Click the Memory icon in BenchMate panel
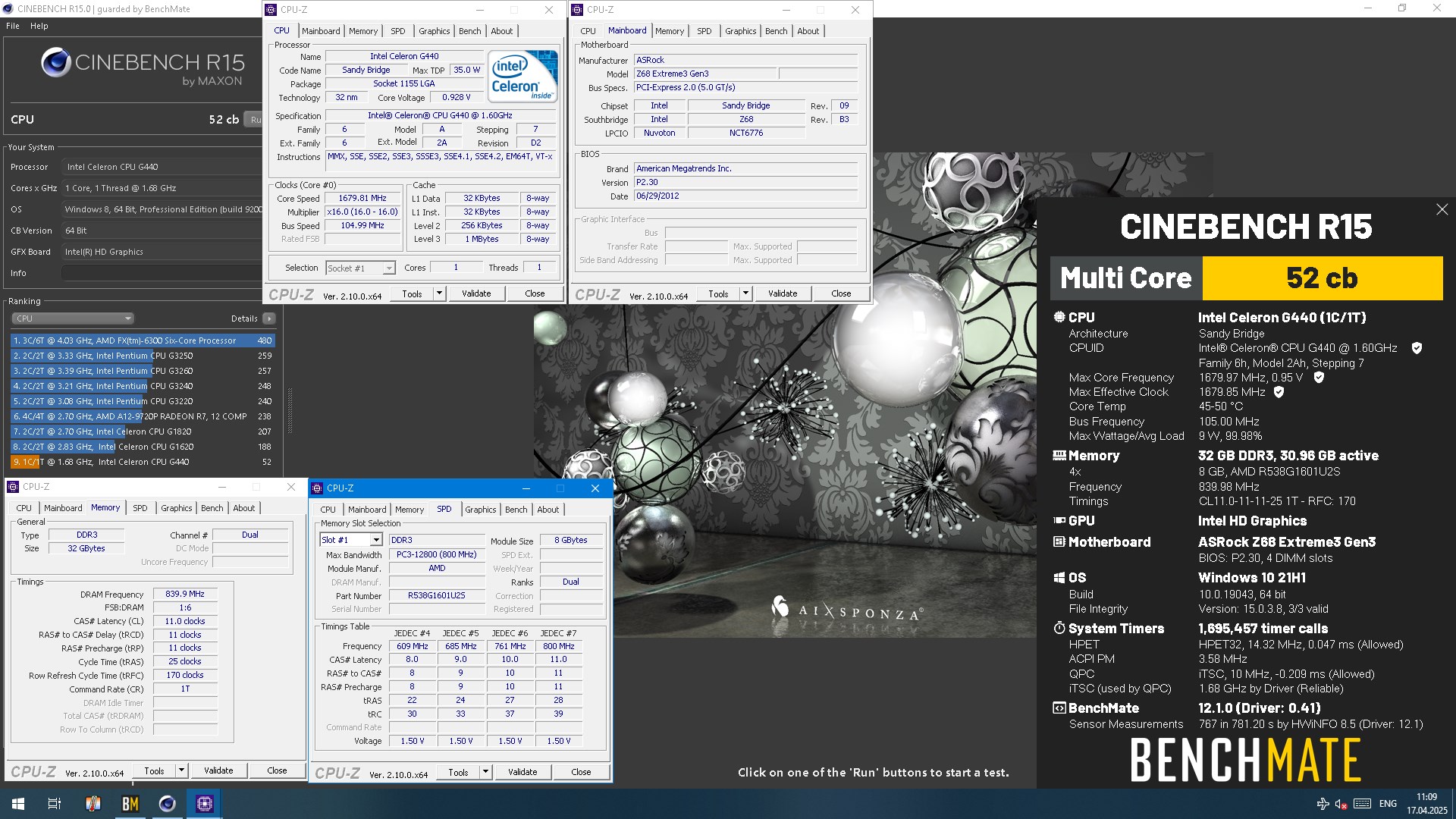 [x=1059, y=456]
